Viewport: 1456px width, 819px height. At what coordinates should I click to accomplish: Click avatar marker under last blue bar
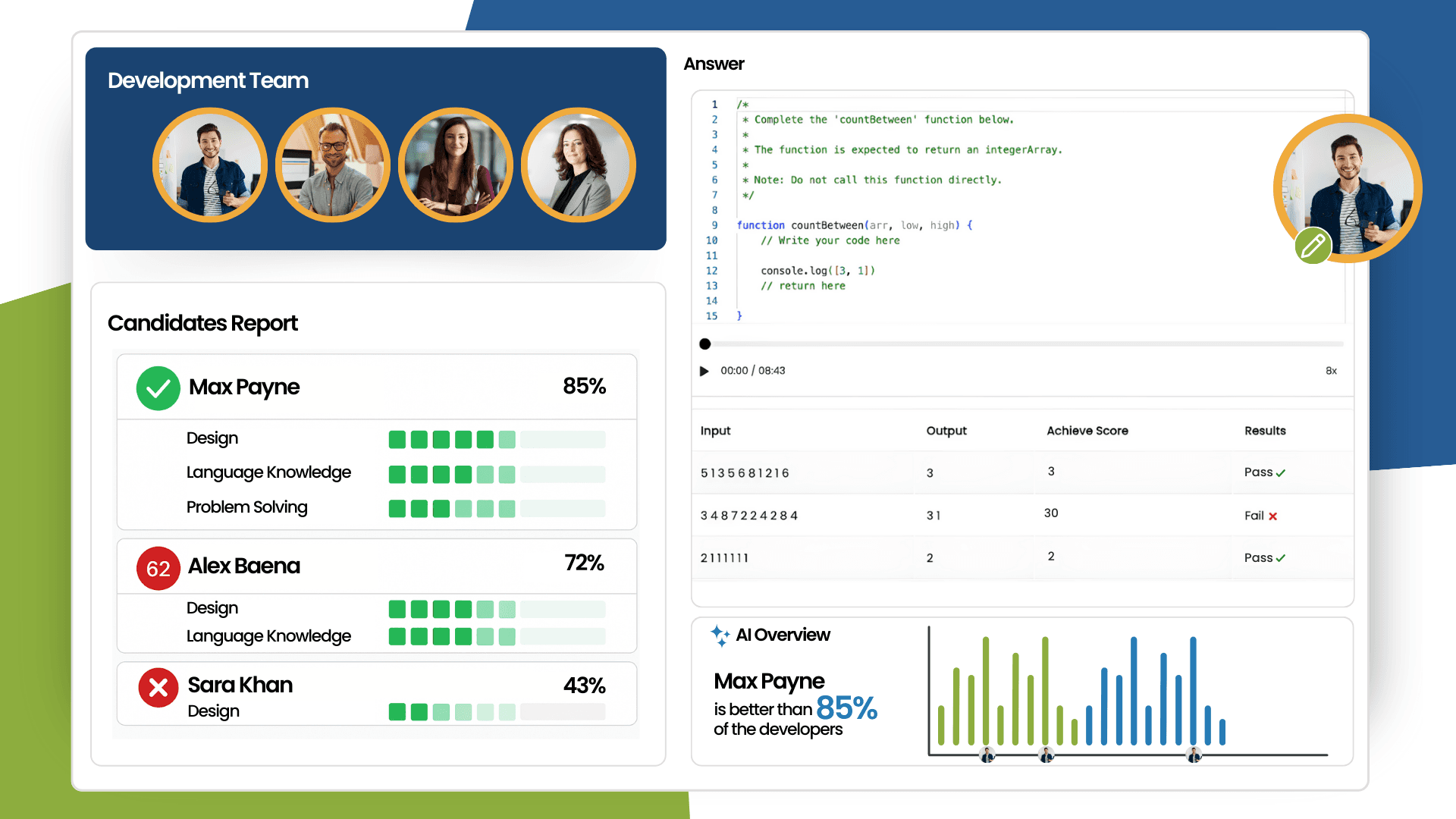1194,755
